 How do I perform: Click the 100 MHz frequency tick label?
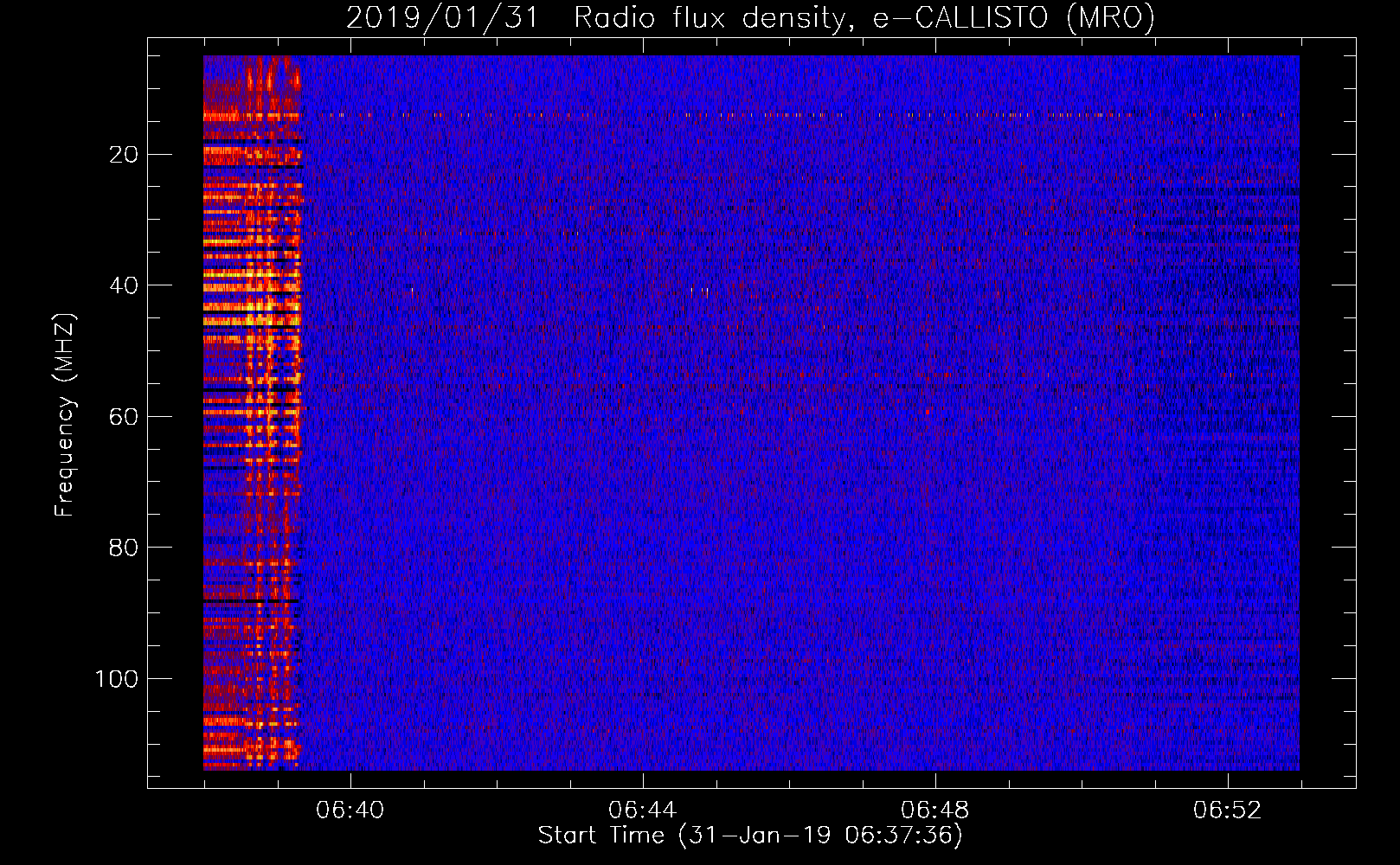[x=117, y=679]
